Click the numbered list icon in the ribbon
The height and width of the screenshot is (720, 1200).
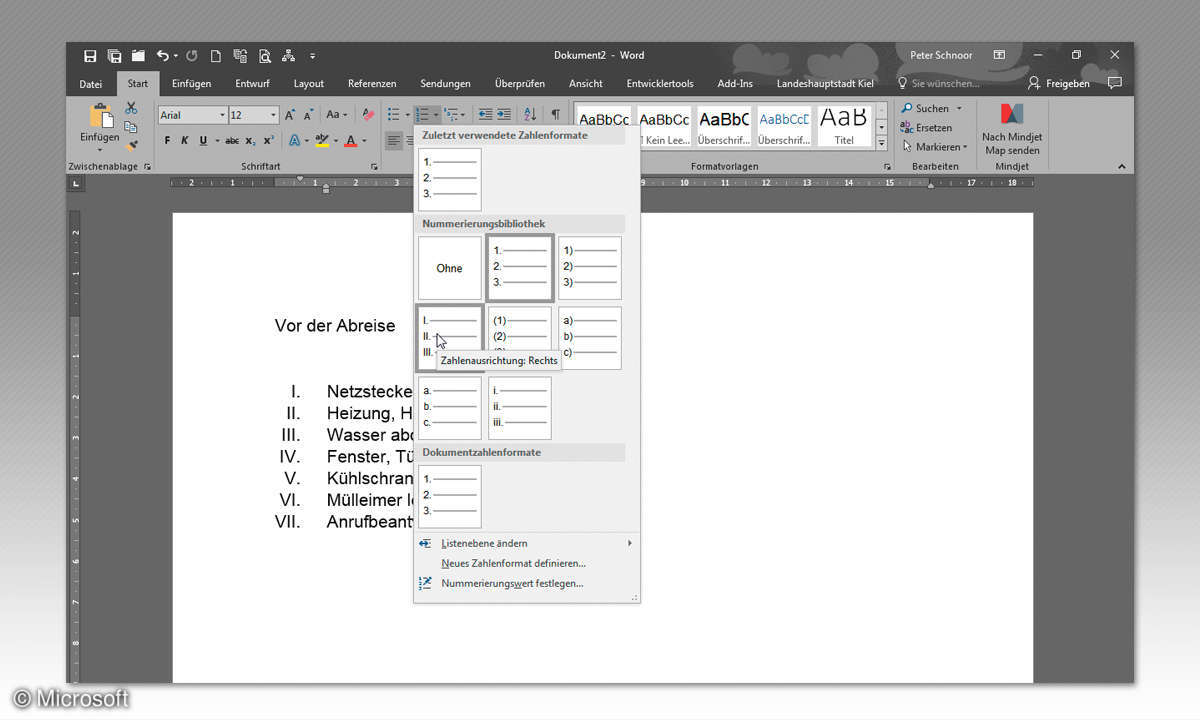pyautogui.click(x=423, y=115)
